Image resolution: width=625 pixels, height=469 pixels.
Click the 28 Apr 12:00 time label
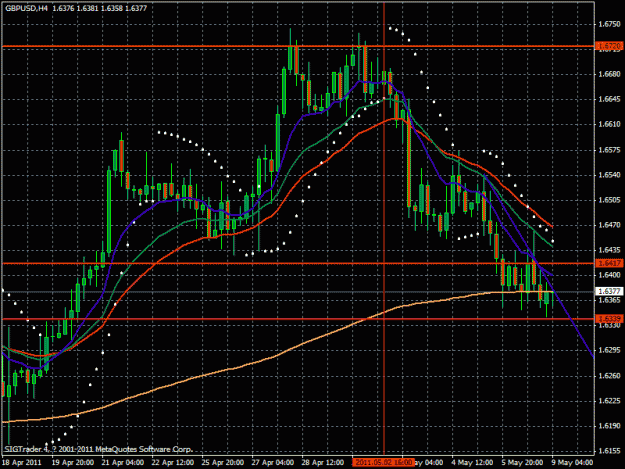click(x=323, y=463)
